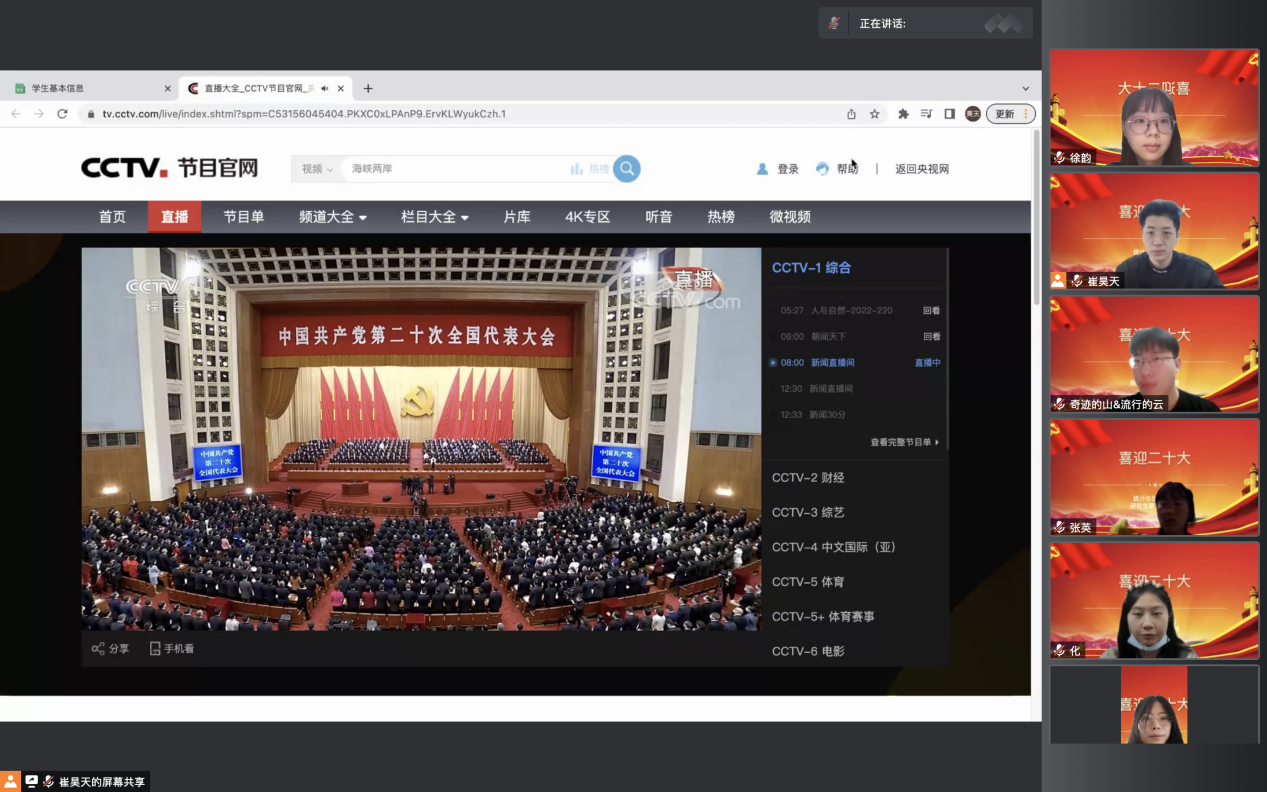Open a new browser tab with plus icon
The width and height of the screenshot is (1267, 792).
pyautogui.click(x=368, y=89)
